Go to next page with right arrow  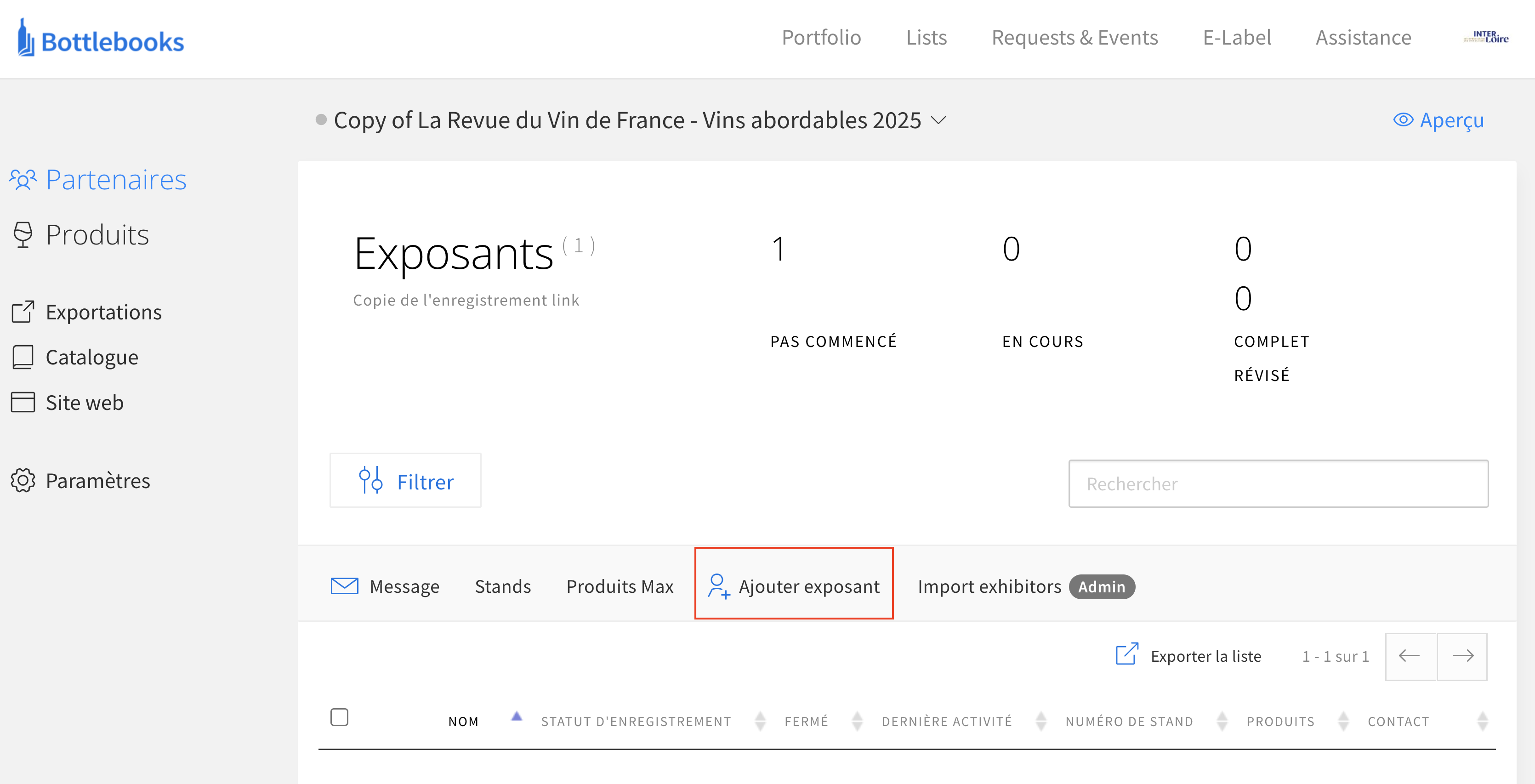(1462, 657)
